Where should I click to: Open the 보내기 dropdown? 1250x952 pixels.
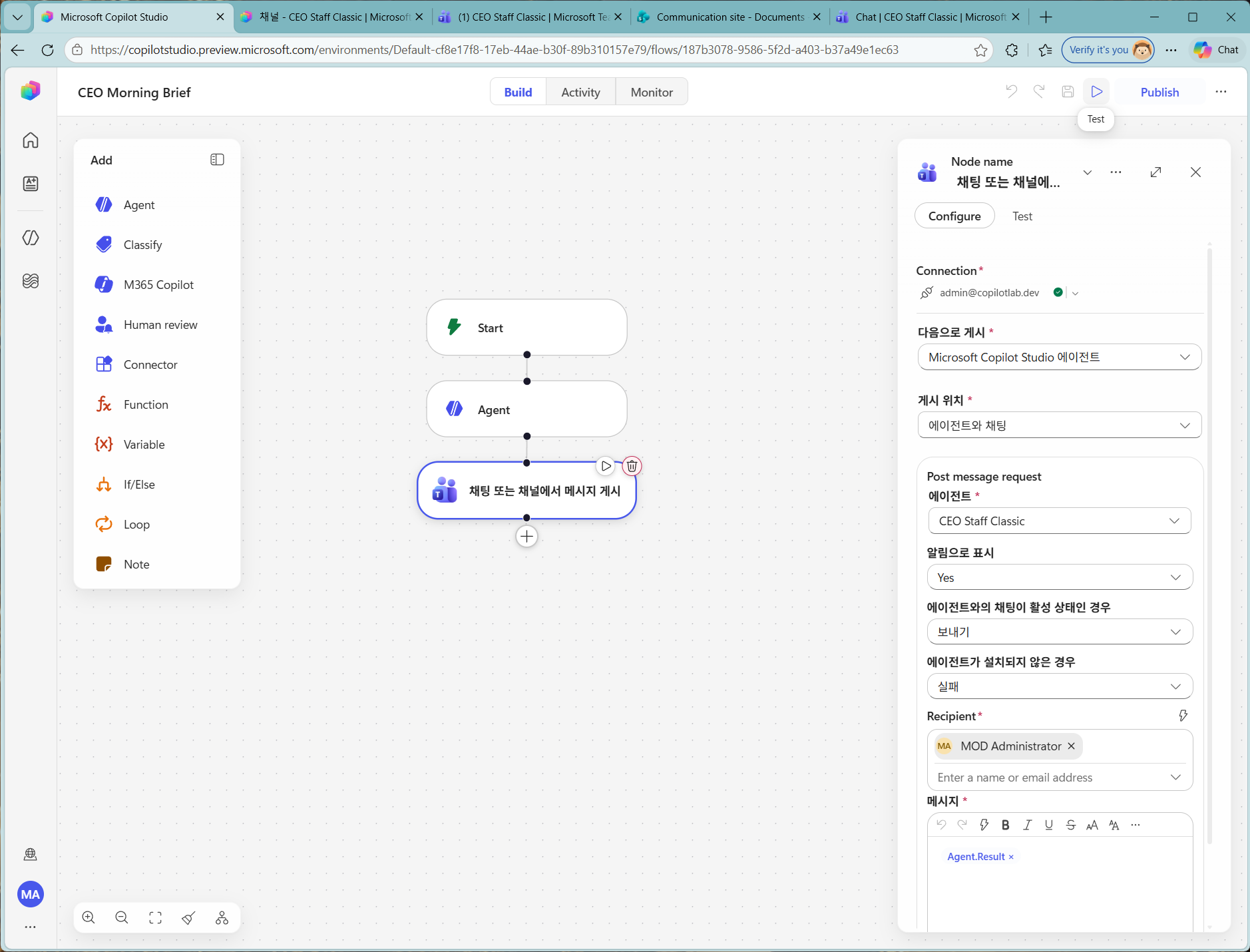[x=1060, y=632]
